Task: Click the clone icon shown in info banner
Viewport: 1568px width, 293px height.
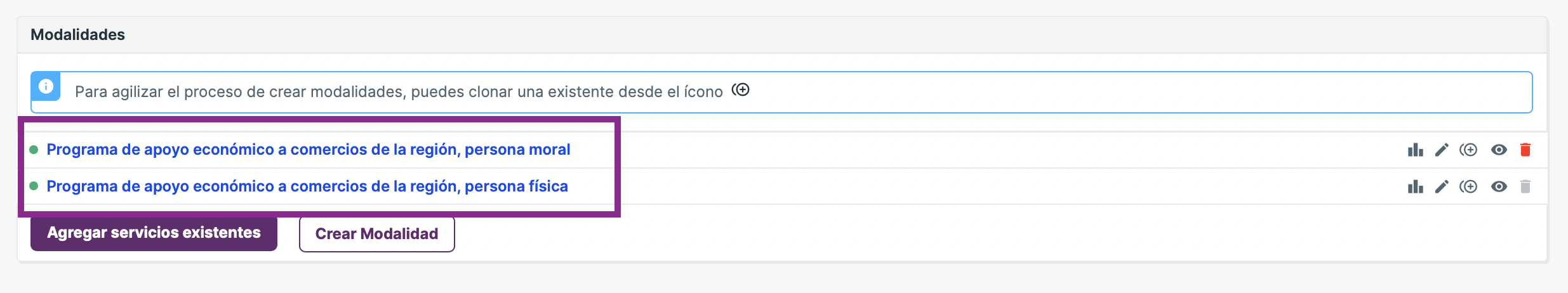Action: click(741, 90)
